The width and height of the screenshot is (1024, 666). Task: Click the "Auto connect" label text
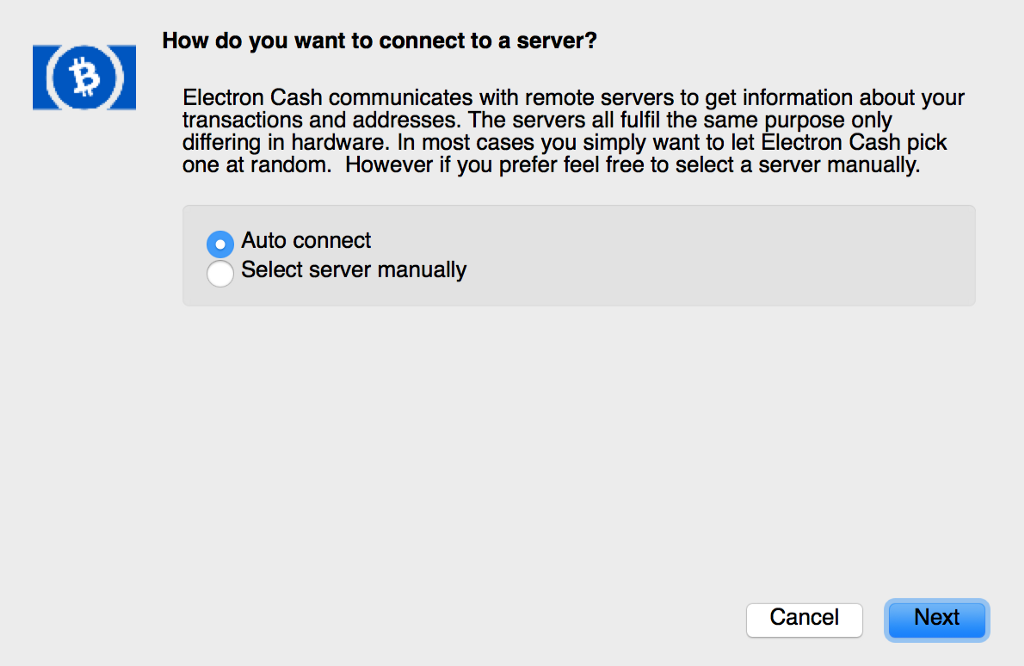[306, 241]
